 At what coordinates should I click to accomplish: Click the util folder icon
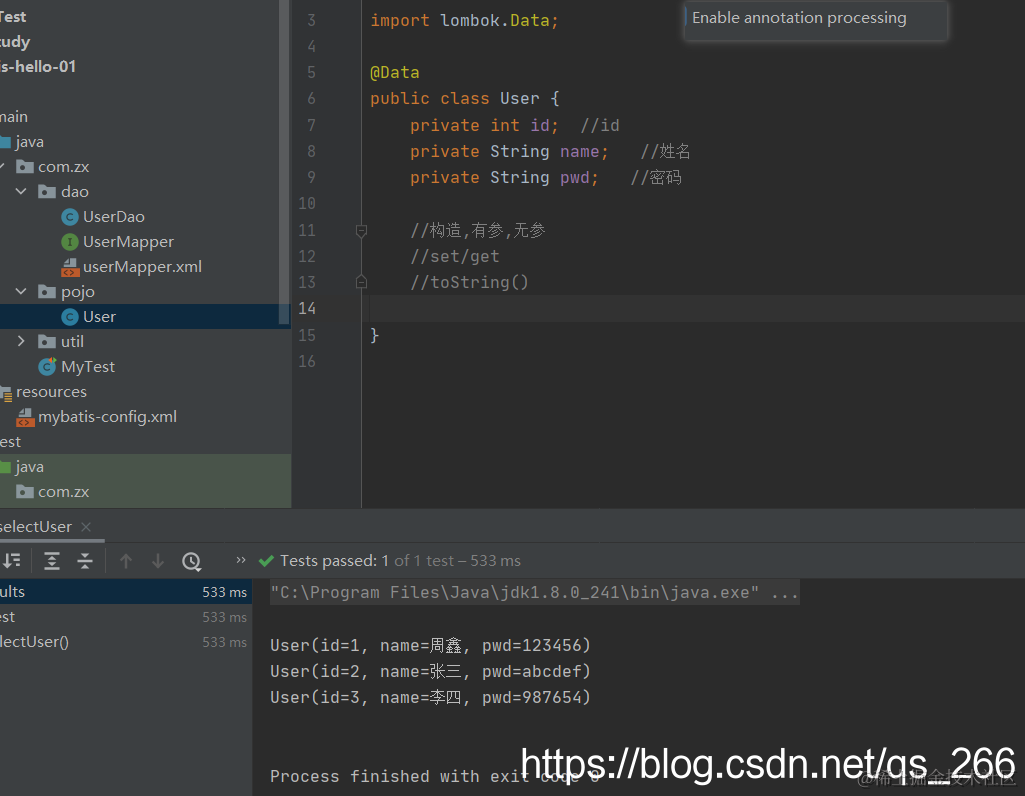[x=47, y=341]
